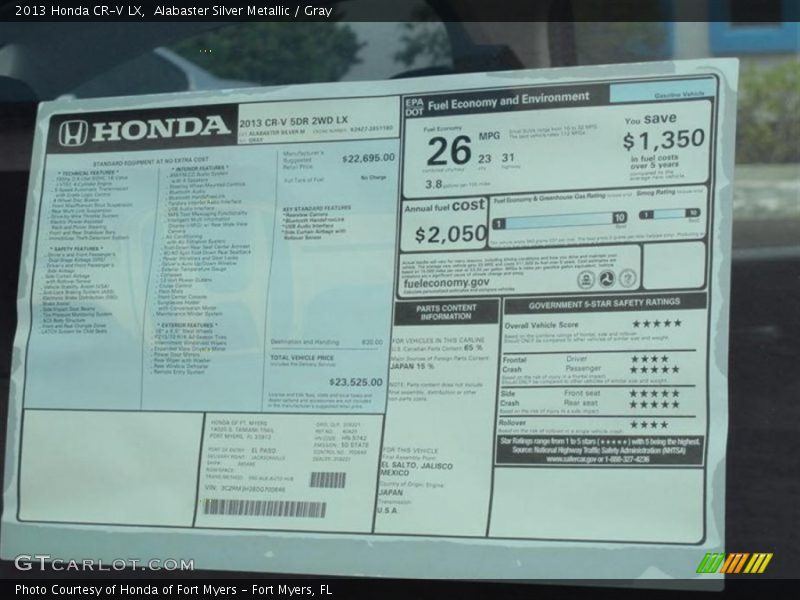Click the Honda H logo emblem
800x600 pixels.
pyautogui.click(x=72, y=133)
